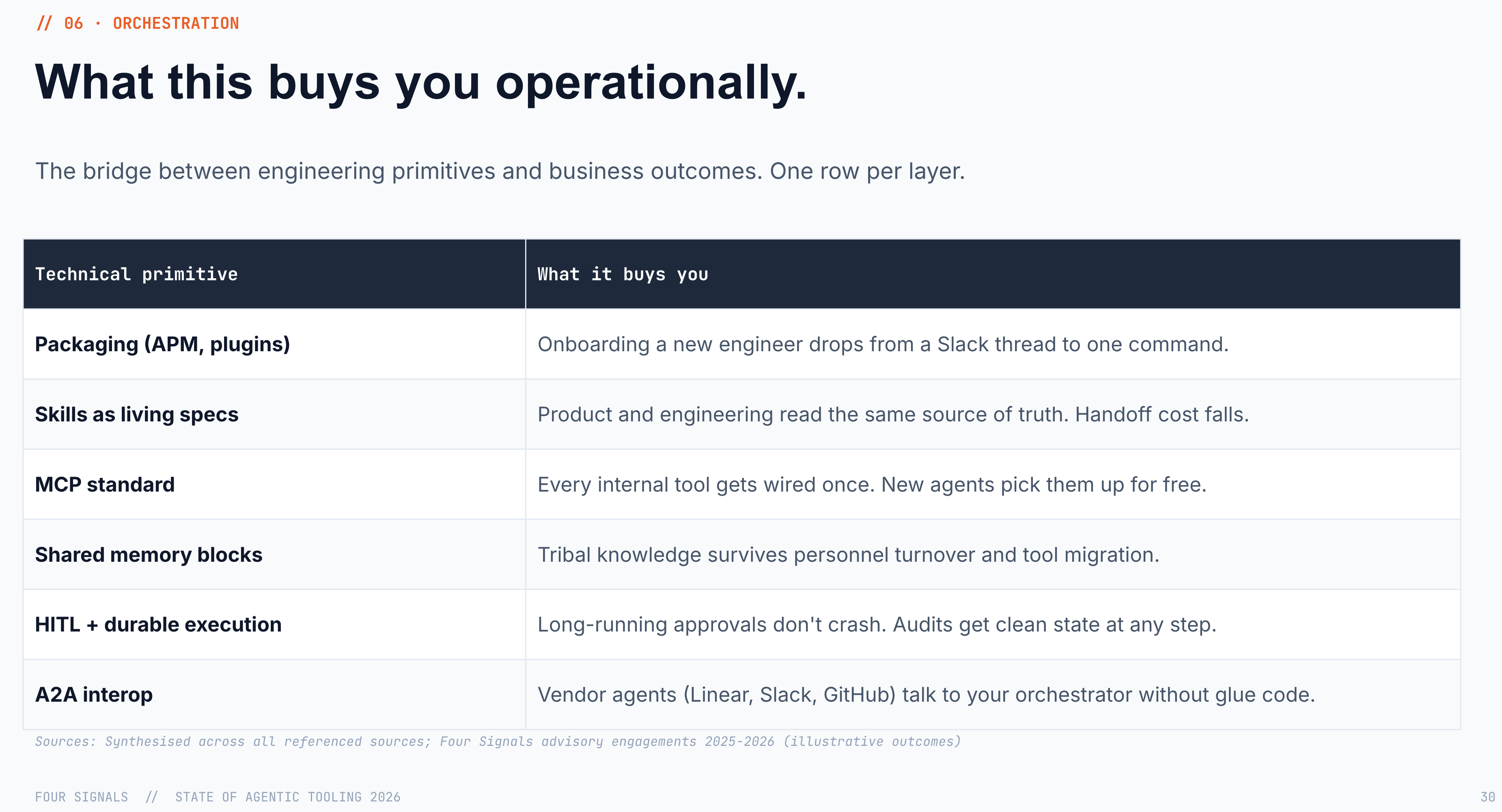This screenshot has height=812, width=1502.
Task: Click the 'A2A interop' row label
Action: (x=94, y=695)
